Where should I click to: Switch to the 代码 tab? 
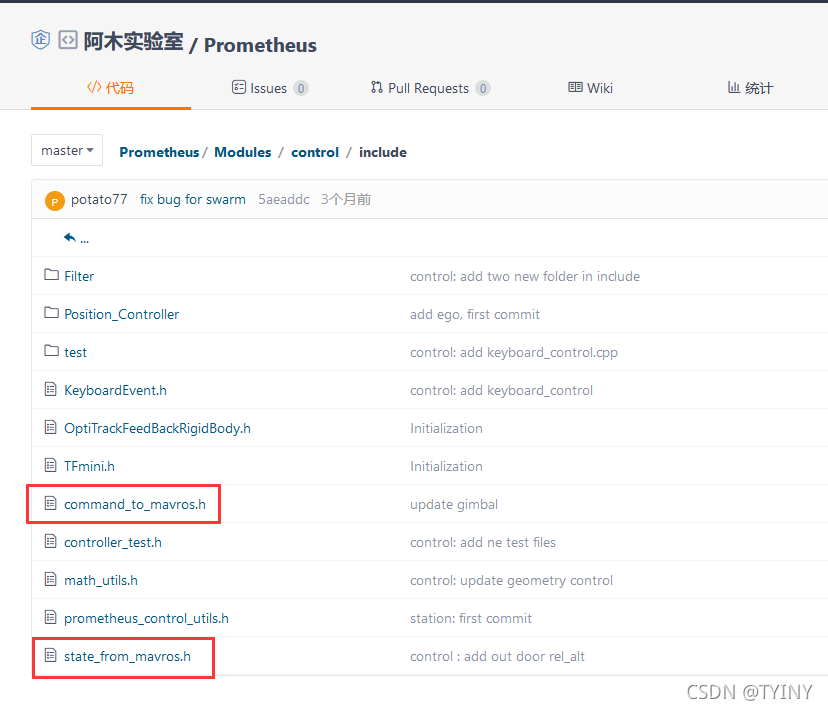tap(110, 88)
